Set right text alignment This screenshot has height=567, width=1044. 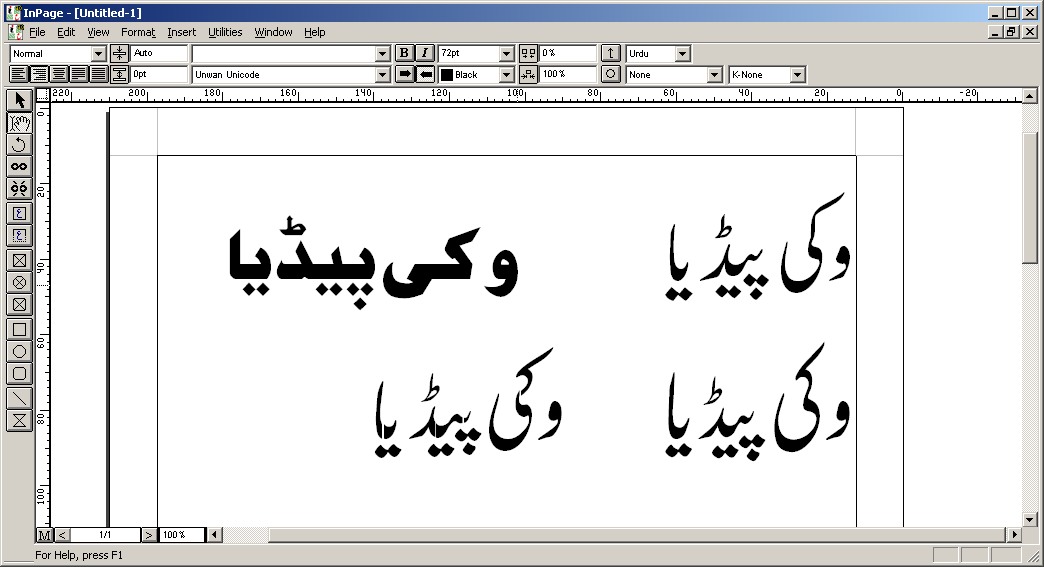coord(39,75)
